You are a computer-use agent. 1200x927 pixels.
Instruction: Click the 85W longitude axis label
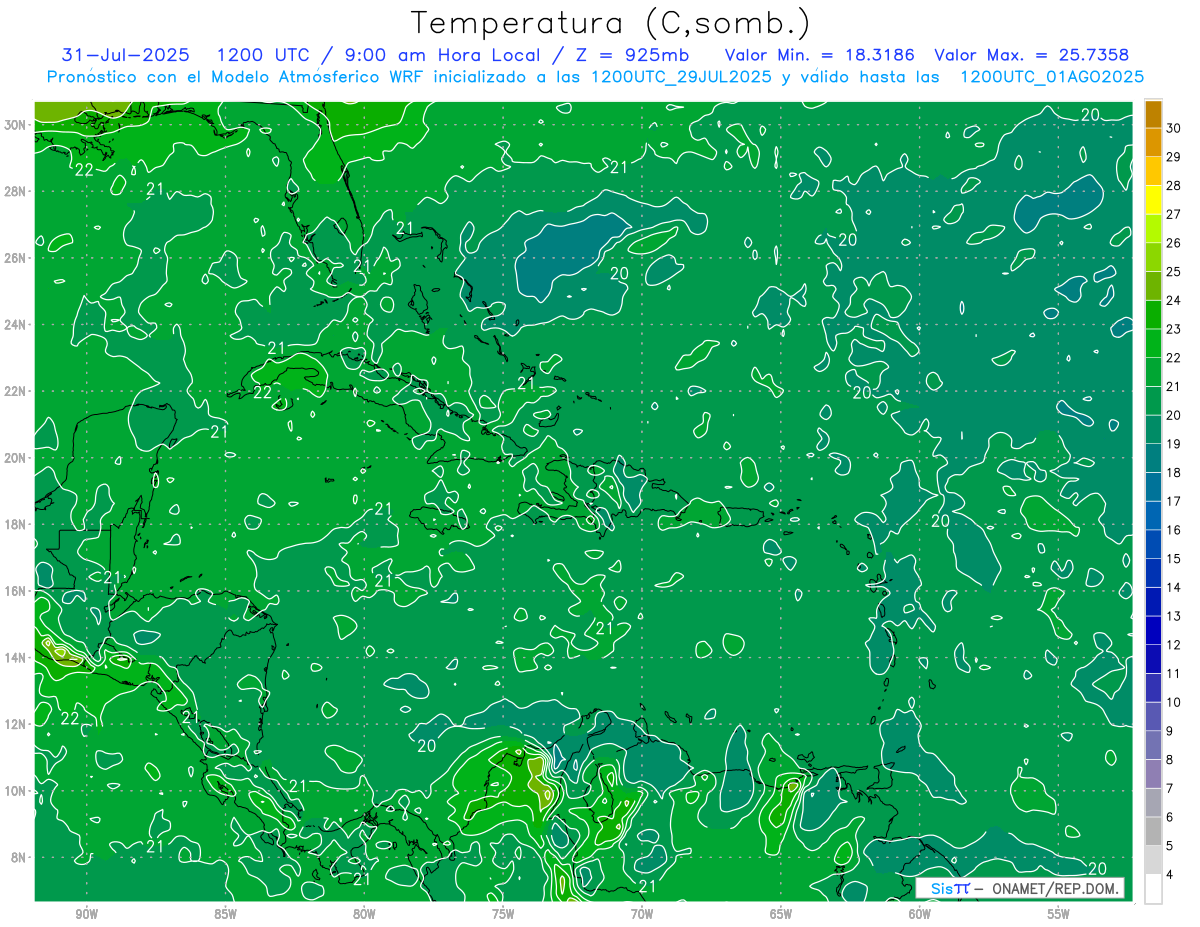click(x=225, y=915)
